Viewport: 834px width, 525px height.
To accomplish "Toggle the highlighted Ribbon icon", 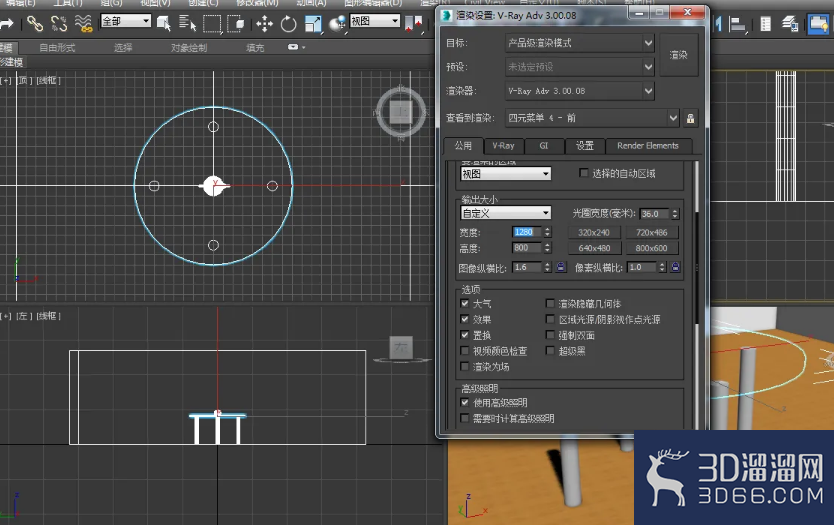I will [819, 24].
